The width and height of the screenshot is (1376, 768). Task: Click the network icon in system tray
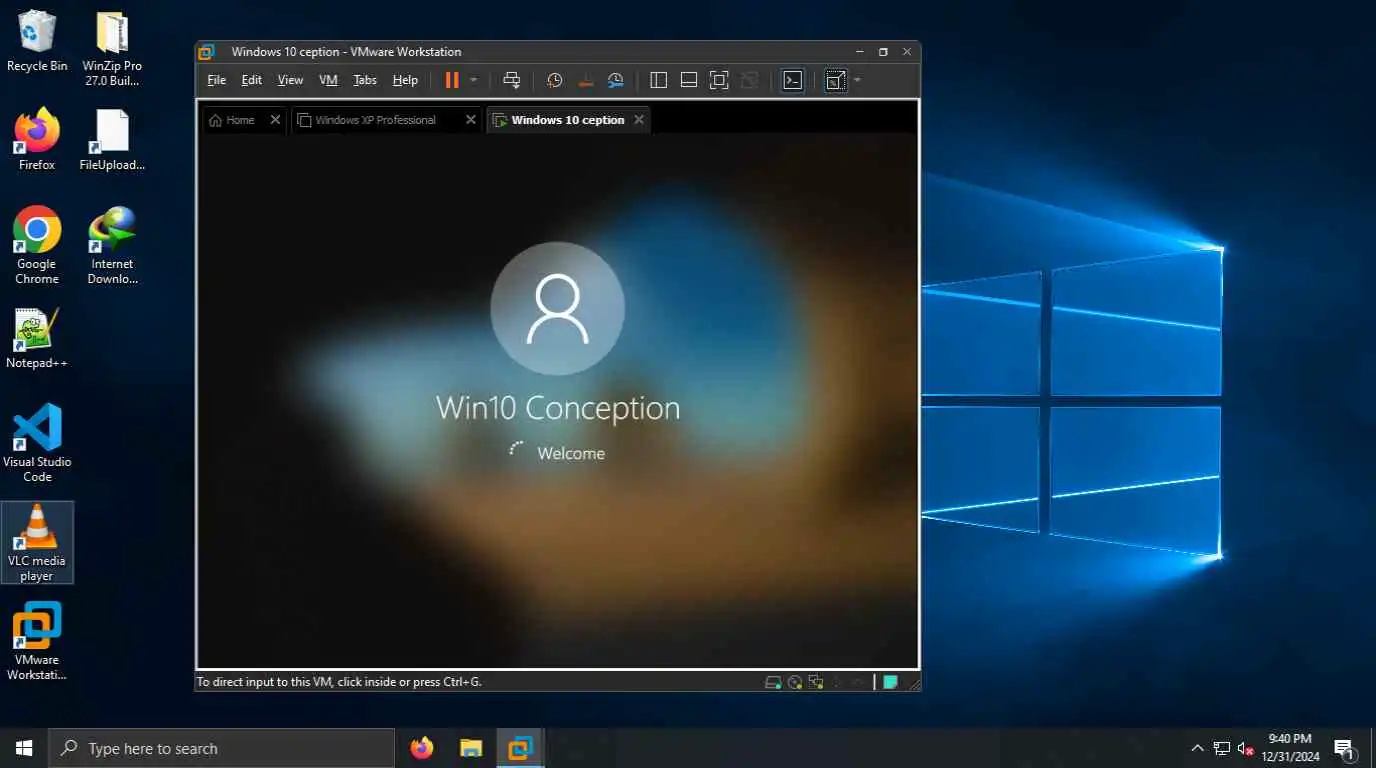(1221, 748)
